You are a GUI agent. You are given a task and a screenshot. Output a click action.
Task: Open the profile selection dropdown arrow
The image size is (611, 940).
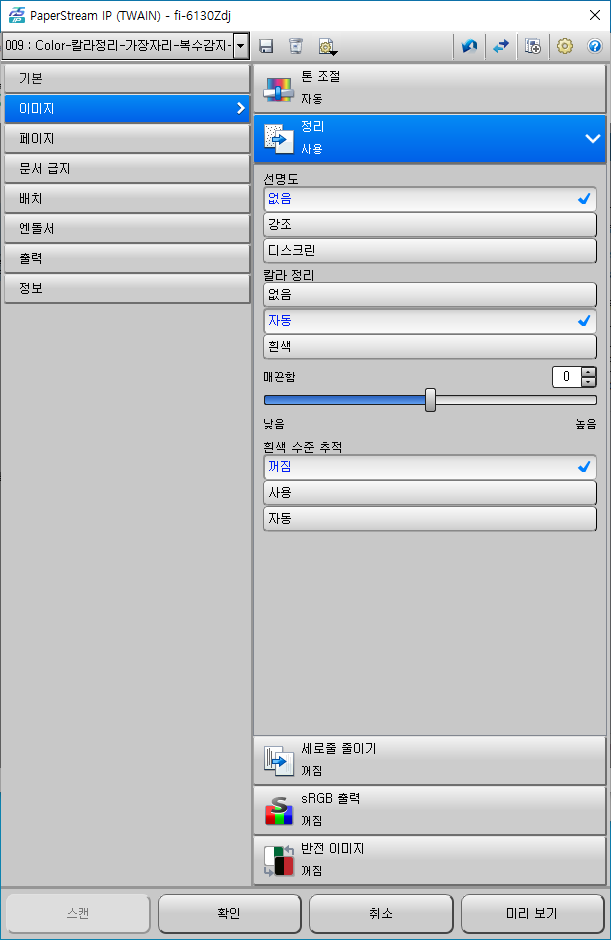coord(241,46)
